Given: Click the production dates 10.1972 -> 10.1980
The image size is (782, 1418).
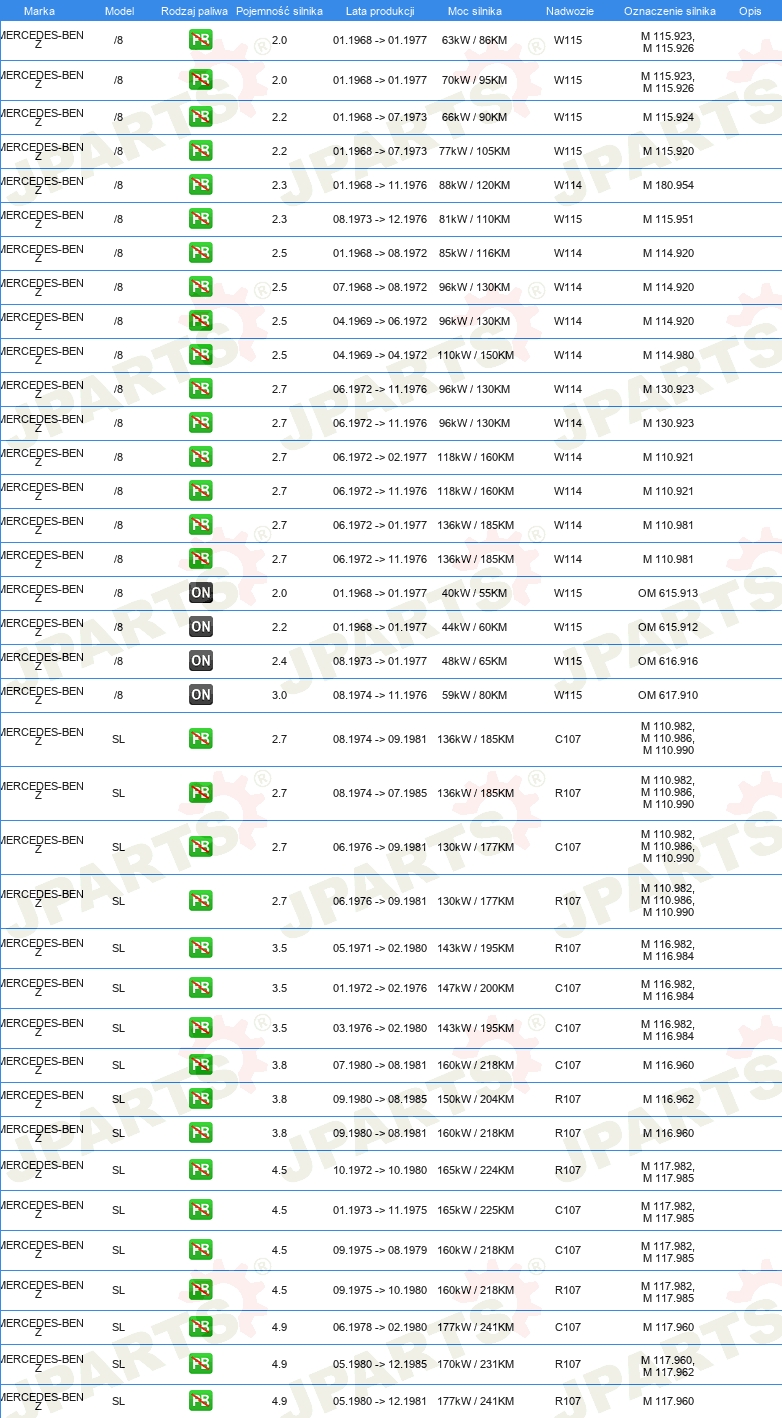Looking at the screenshot, I should [x=380, y=1171].
